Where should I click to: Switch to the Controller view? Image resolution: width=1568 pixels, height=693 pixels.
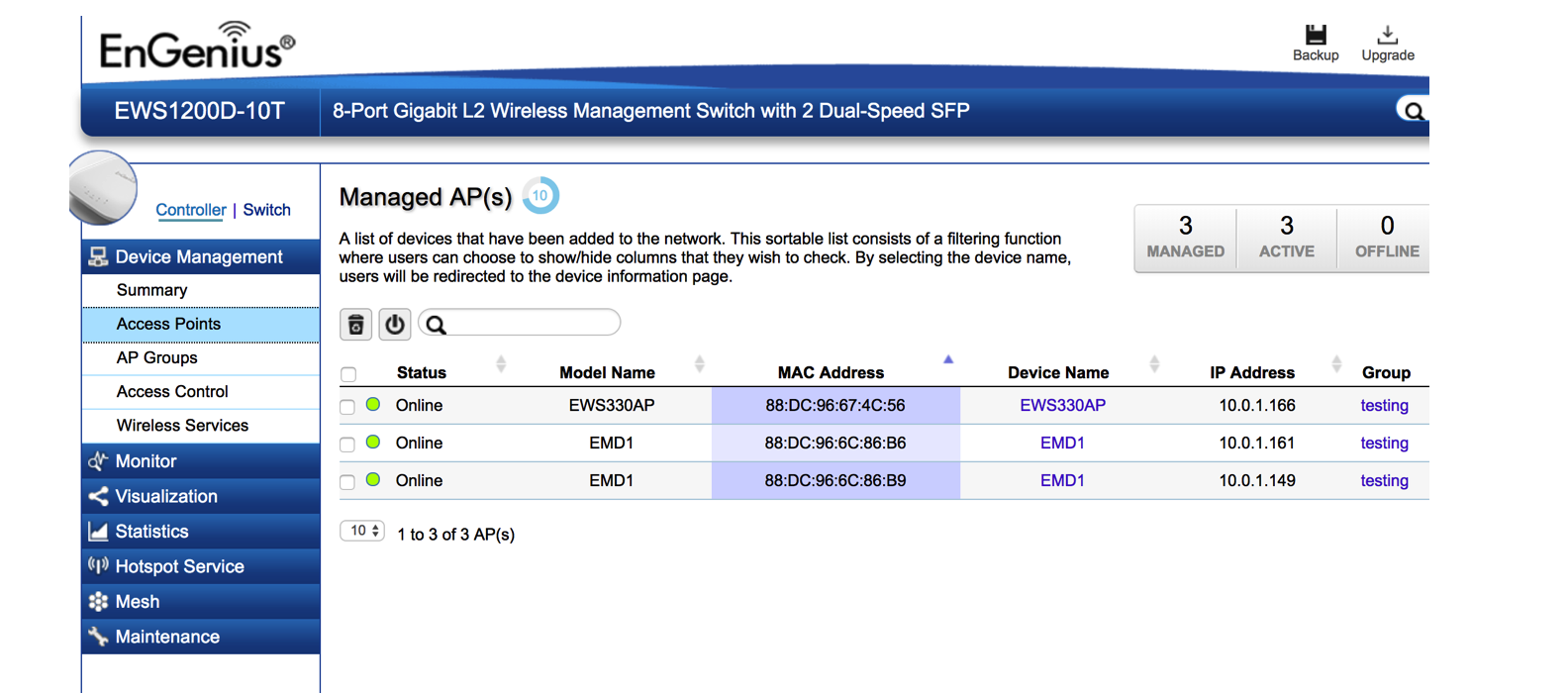191,210
